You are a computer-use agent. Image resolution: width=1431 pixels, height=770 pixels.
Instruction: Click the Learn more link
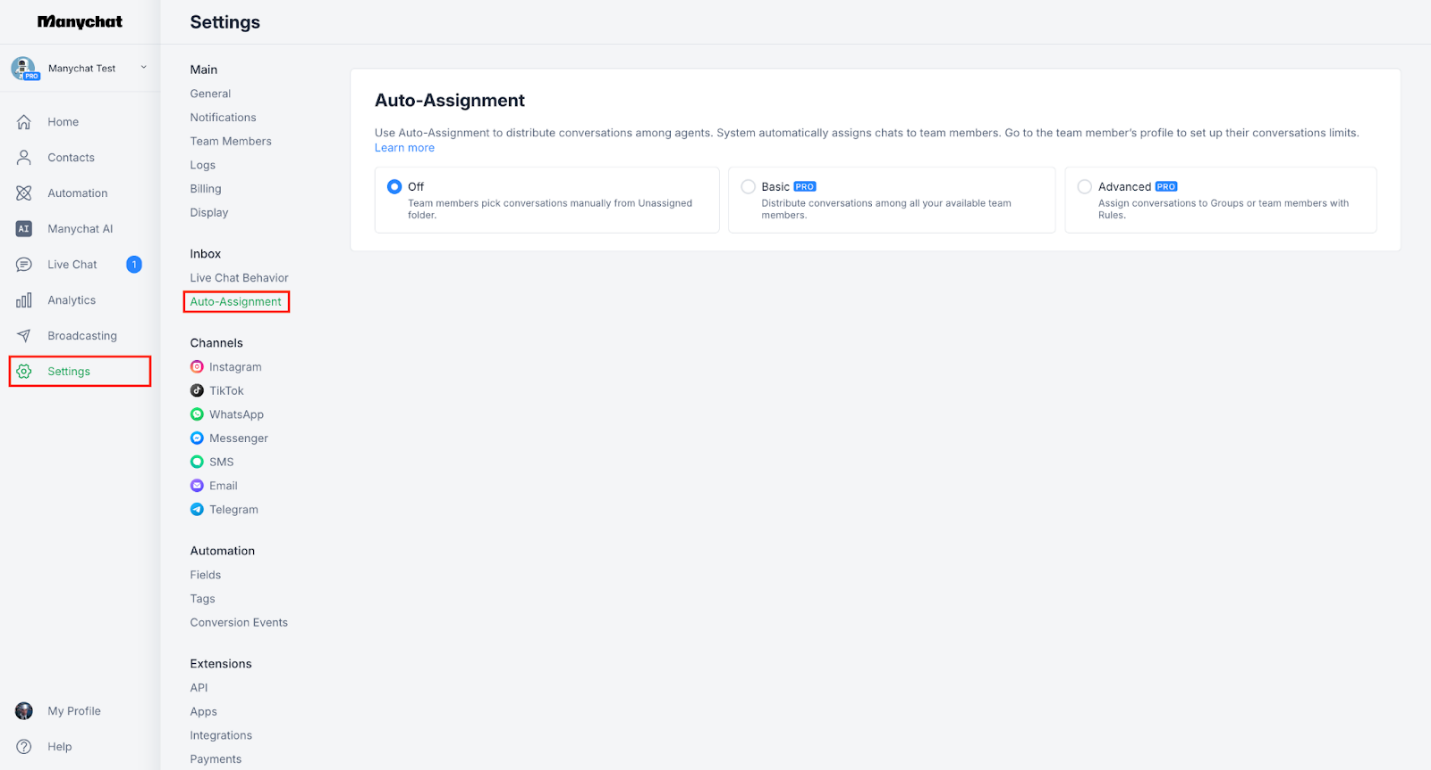404,147
